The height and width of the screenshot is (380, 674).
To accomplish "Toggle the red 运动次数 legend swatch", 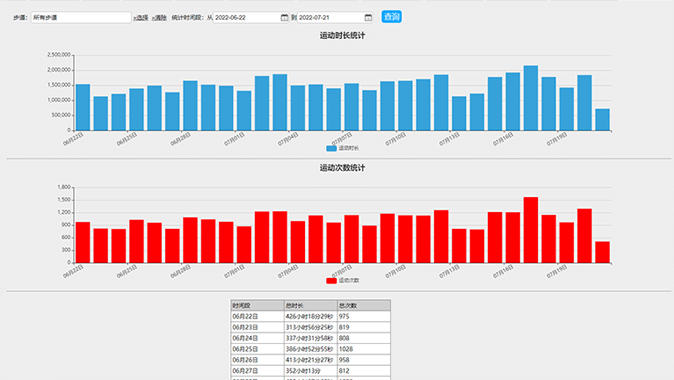I will point(331,281).
